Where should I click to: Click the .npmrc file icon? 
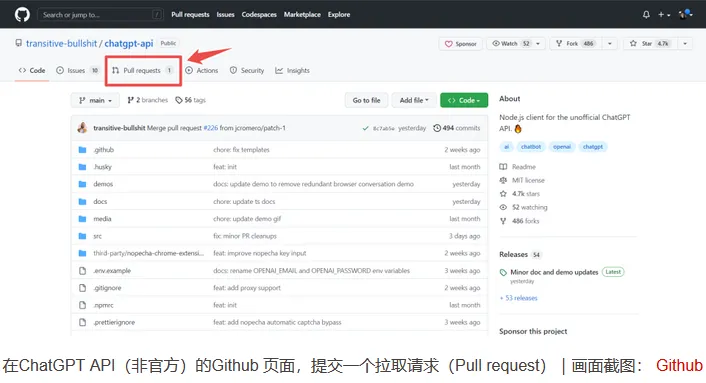(82, 305)
